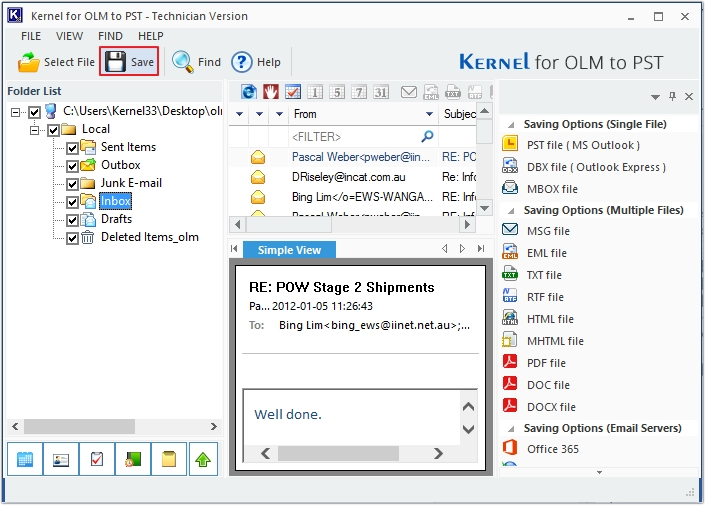The image size is (706, 506).
Task: Click the Save toolbar button
Action: (x=129, y=61)
